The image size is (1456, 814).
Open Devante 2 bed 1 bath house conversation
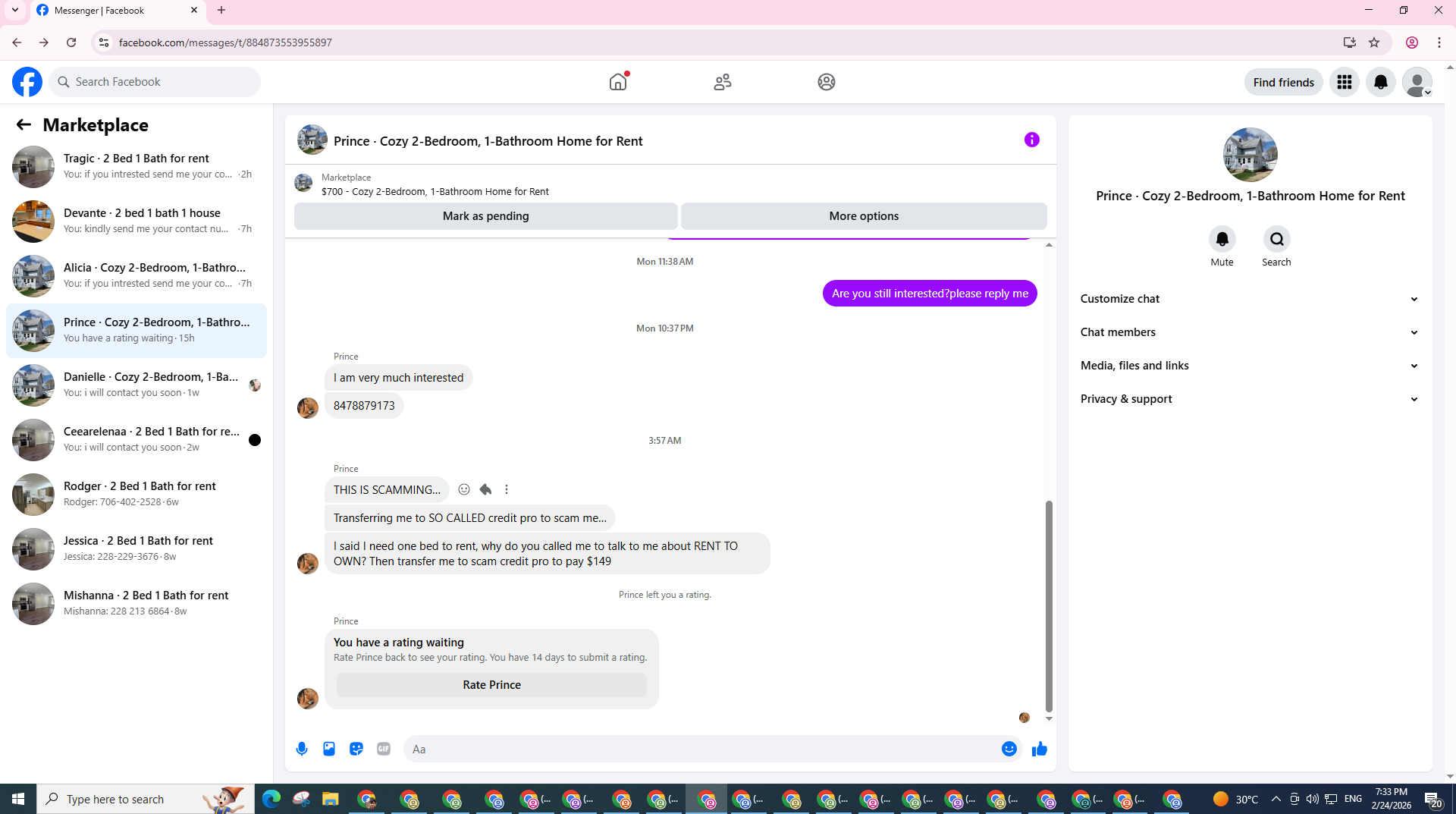tap(136, 222)
